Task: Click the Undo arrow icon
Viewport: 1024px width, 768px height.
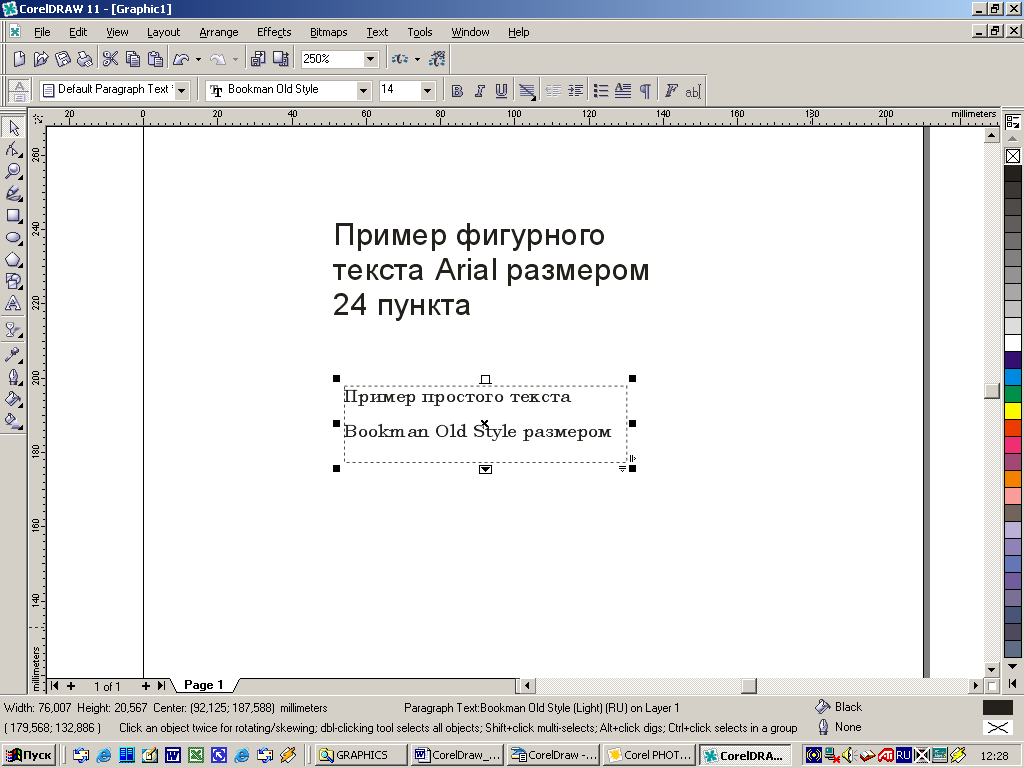Action: pyautogui.click(x=181, y=59)
